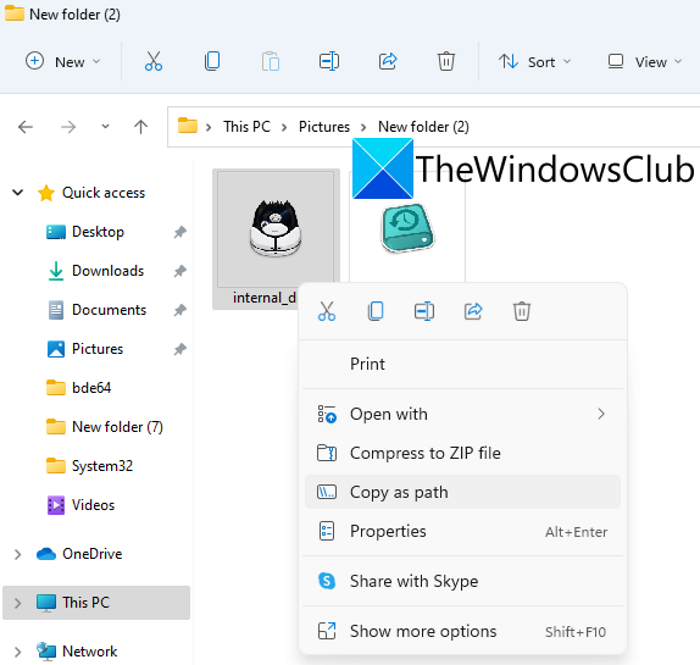Cut the file using the context menu scissors icon
Image resolution: width=700 pixels, height=665 pixels.
327,311
